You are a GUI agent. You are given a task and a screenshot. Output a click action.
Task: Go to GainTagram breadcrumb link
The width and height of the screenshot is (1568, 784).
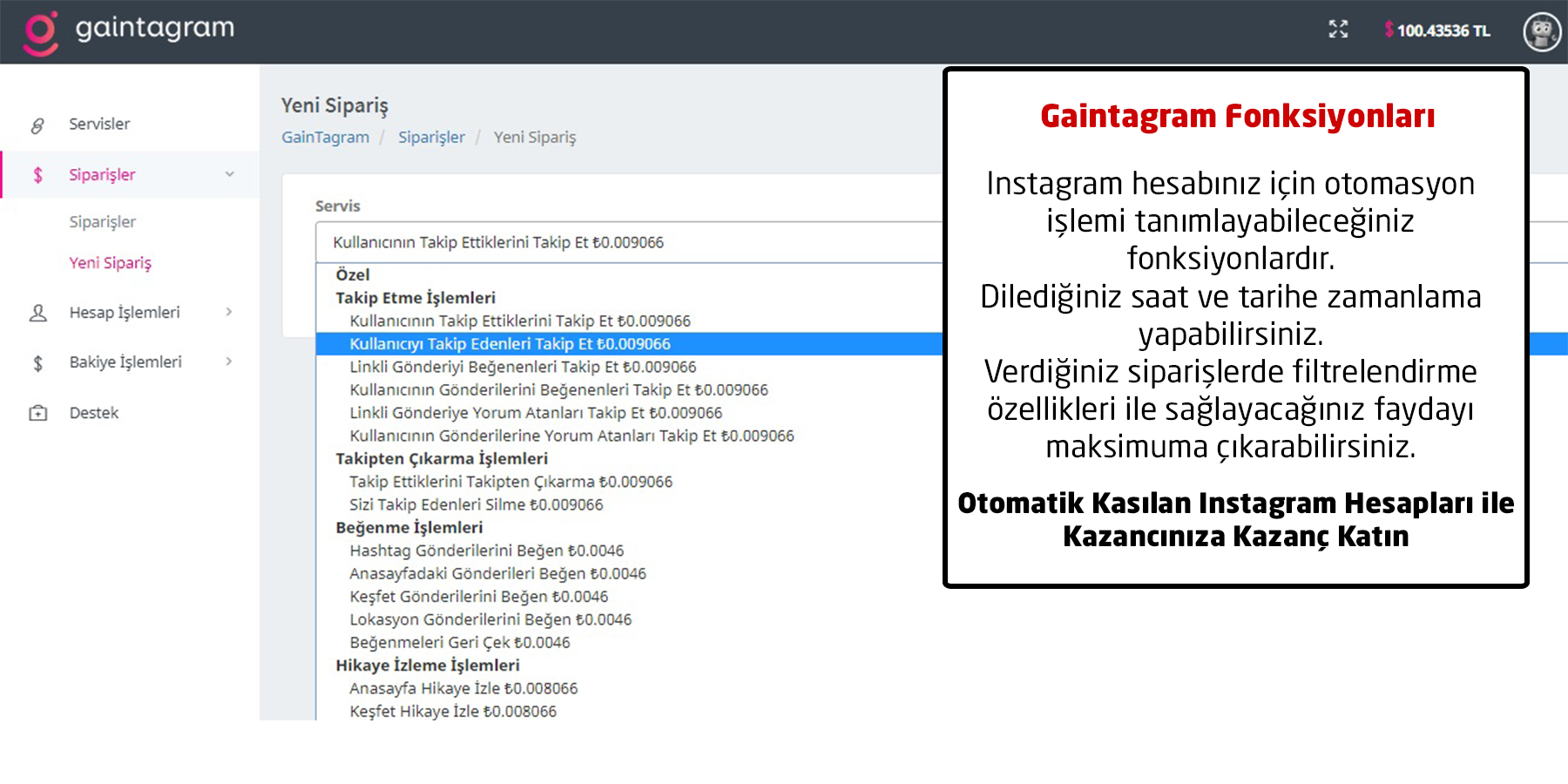[x=325, y=138]
